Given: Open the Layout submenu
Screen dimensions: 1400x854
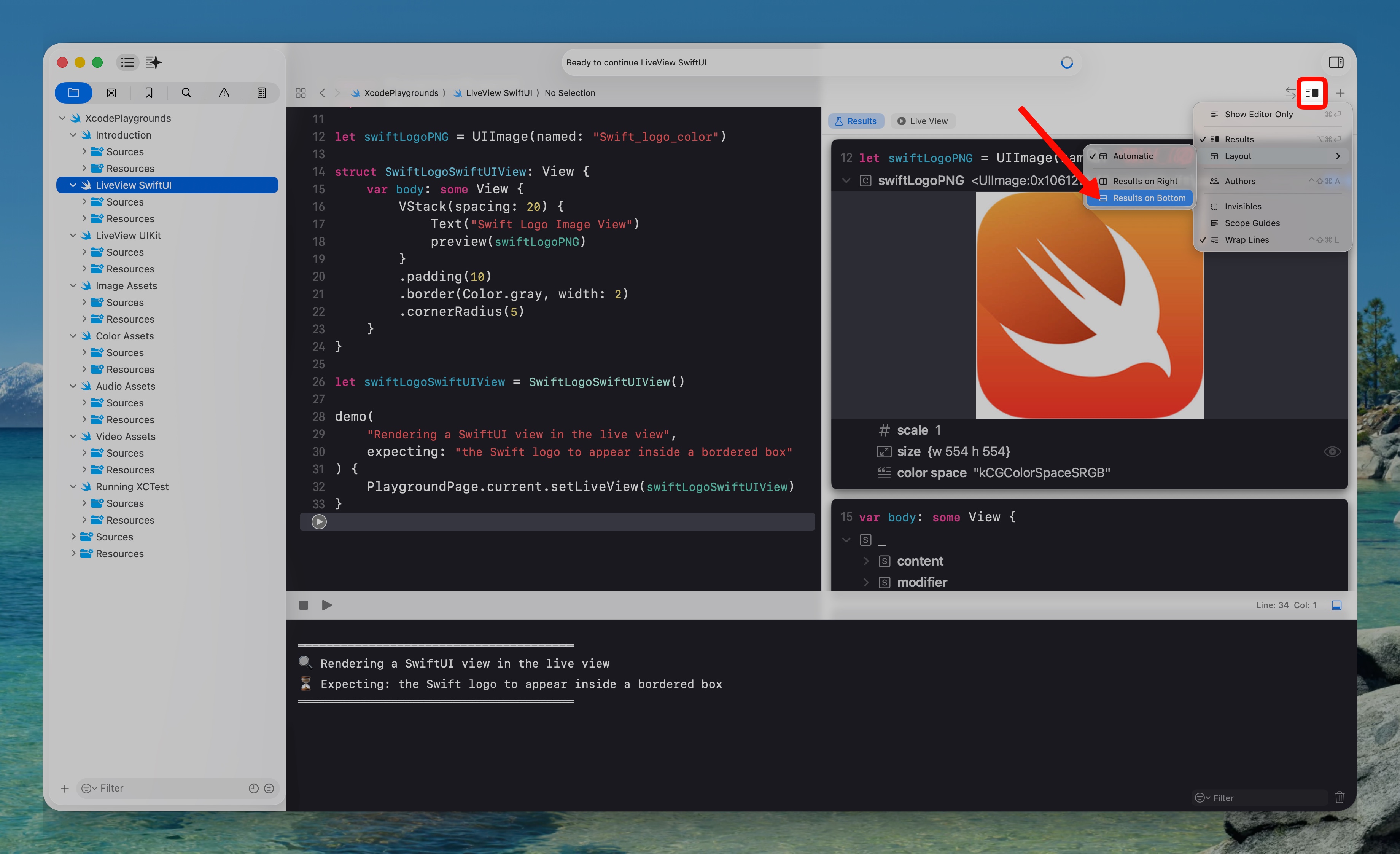Looking at the screenshot, I should [1272, 156].
